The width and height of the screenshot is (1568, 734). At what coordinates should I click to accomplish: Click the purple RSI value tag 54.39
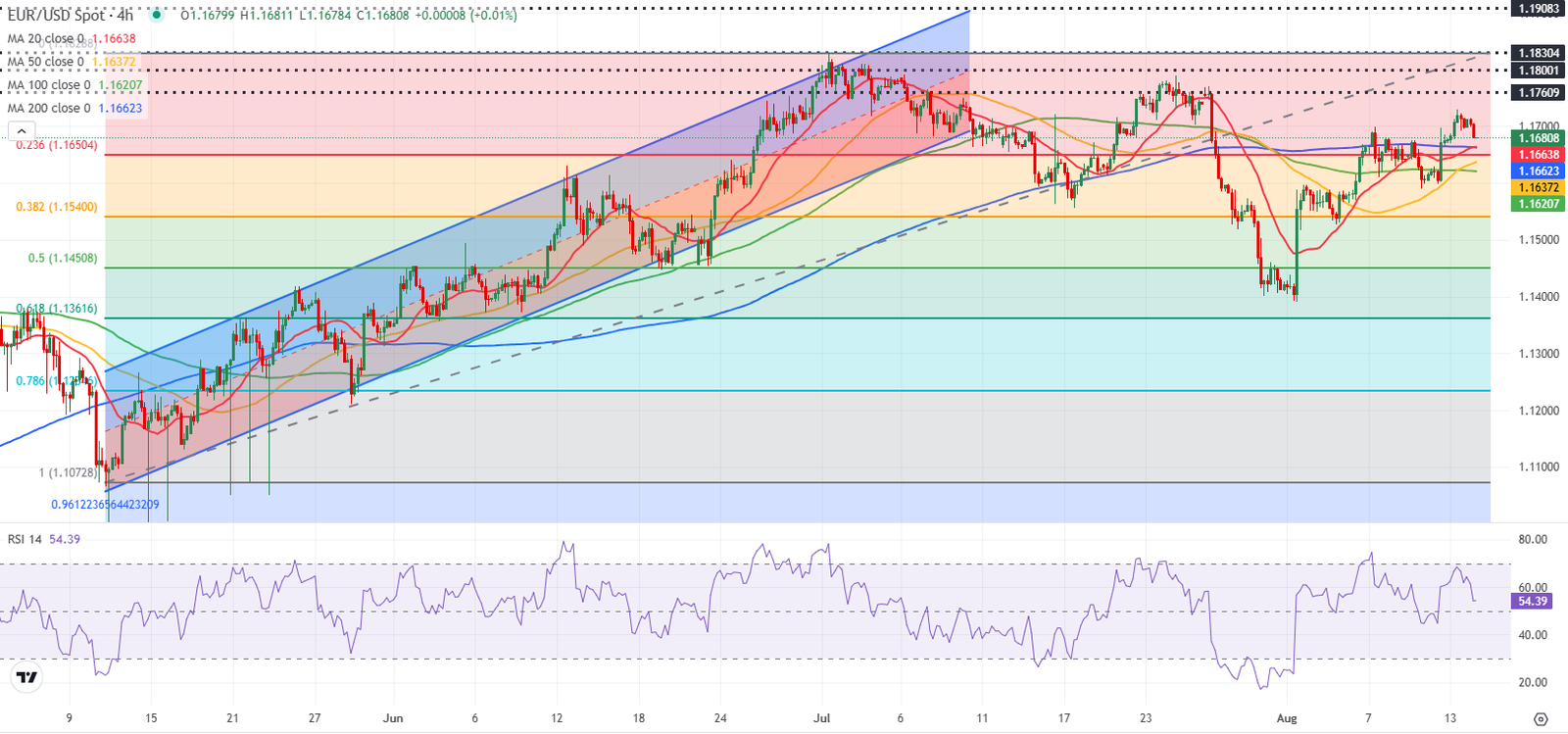pos(1532,601)
